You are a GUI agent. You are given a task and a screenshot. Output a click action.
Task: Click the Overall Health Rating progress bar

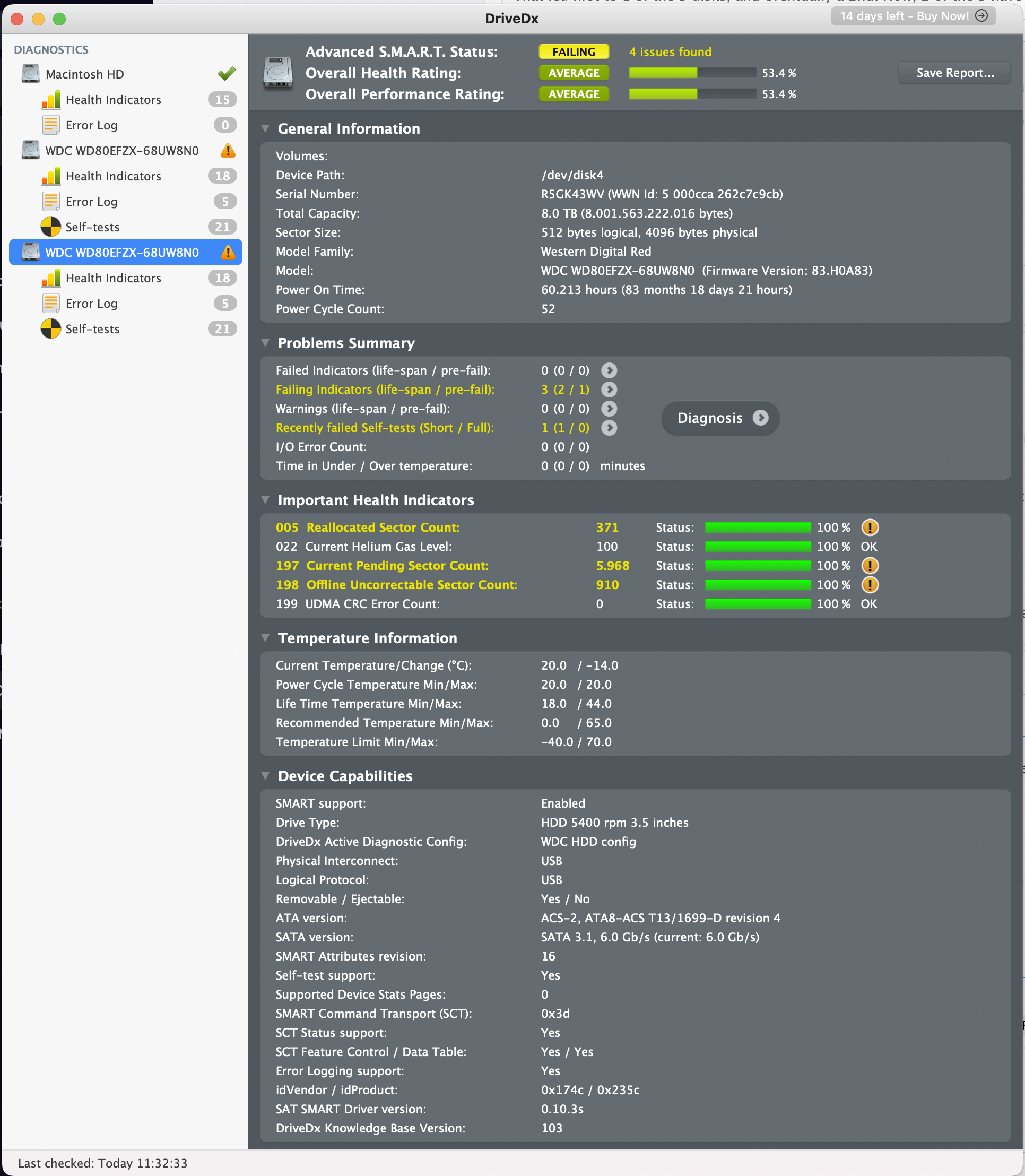(692, 73)
